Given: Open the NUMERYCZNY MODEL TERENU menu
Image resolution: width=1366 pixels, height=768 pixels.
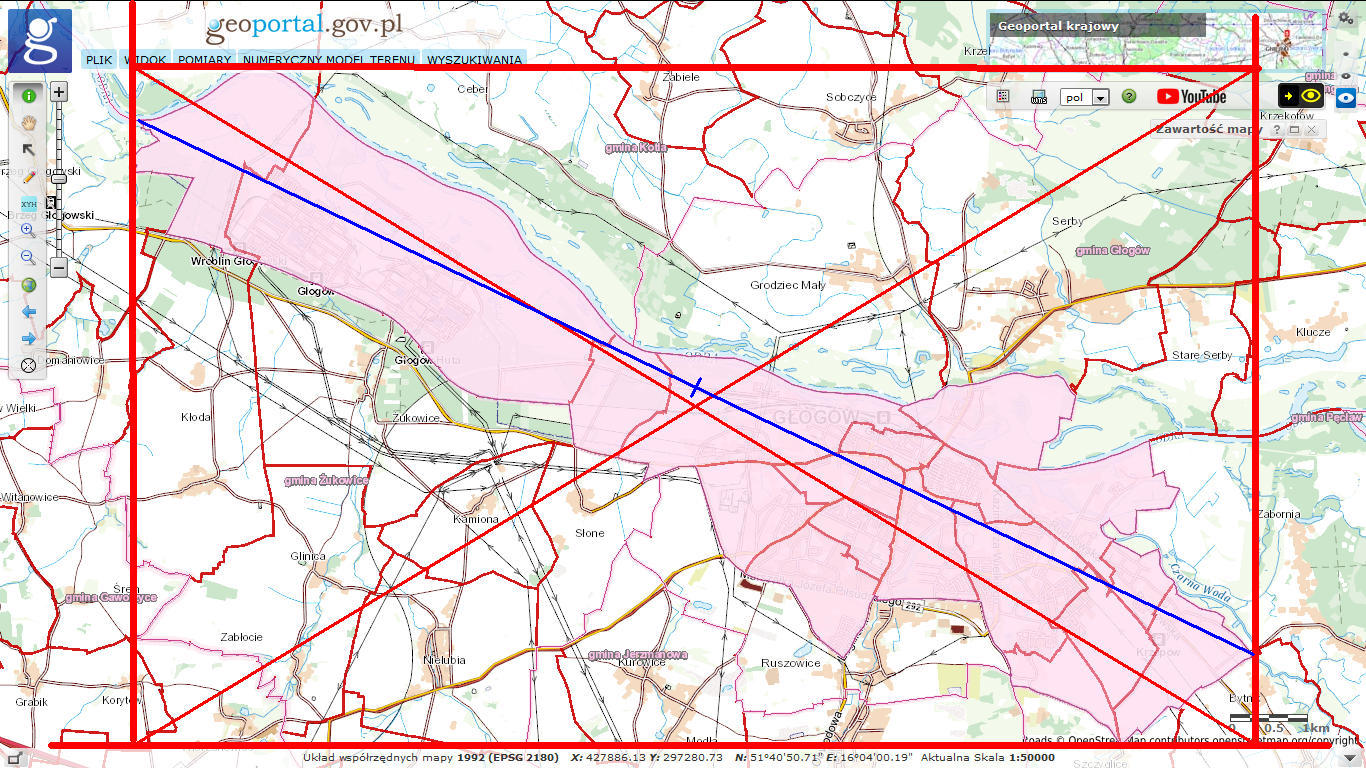Looking at the screenshot, I should 329,59.
